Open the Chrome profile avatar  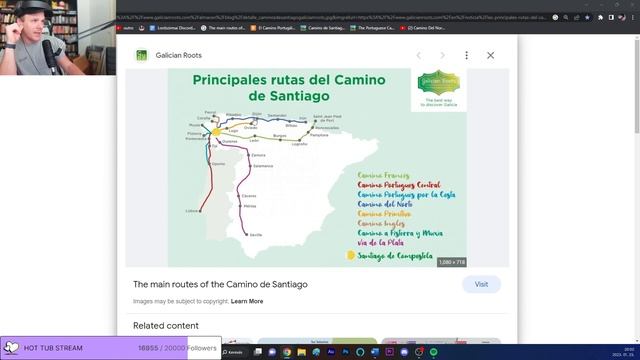click(622, 18)
